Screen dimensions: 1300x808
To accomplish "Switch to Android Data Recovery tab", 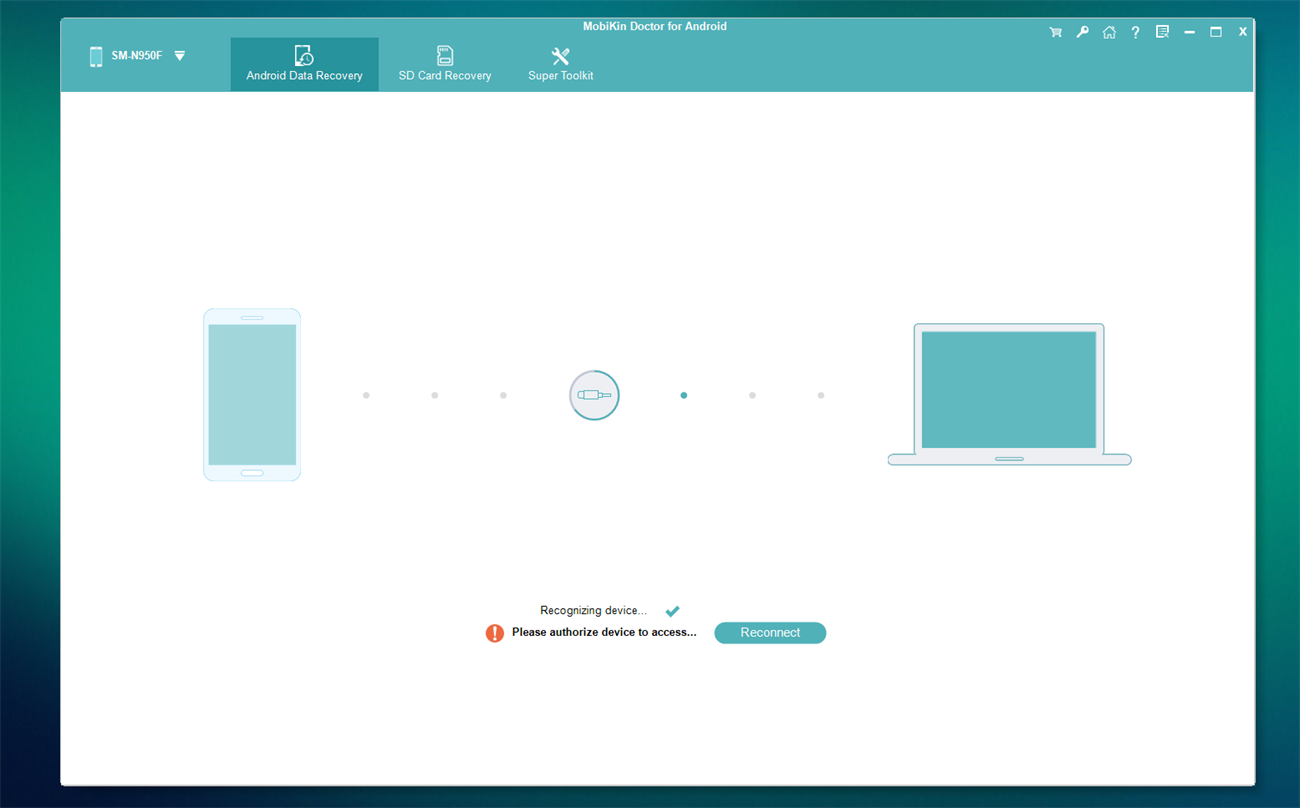I will [x=304, y=64].
